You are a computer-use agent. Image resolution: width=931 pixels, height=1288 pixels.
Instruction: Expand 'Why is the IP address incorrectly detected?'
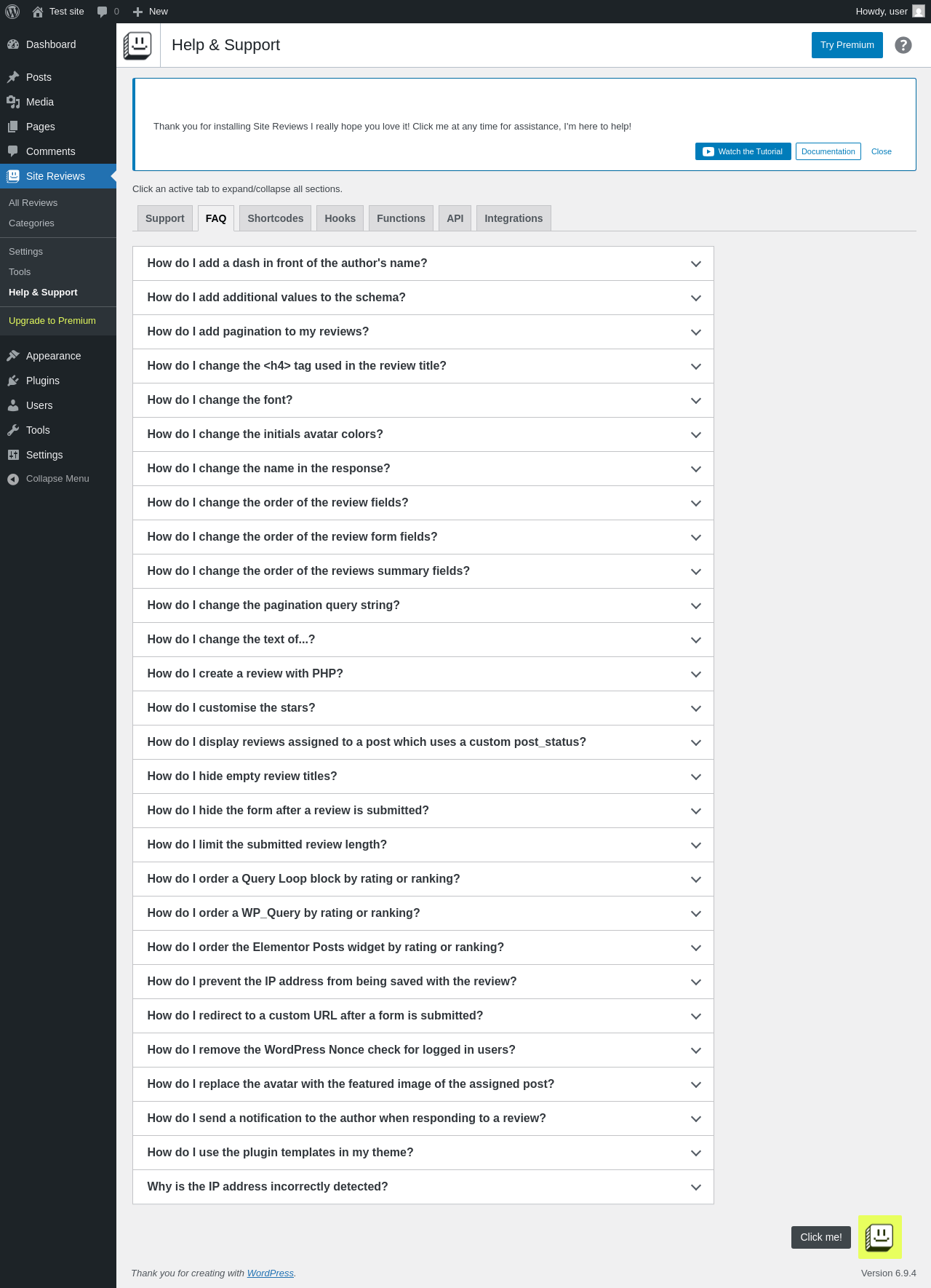click(423, 1187)
